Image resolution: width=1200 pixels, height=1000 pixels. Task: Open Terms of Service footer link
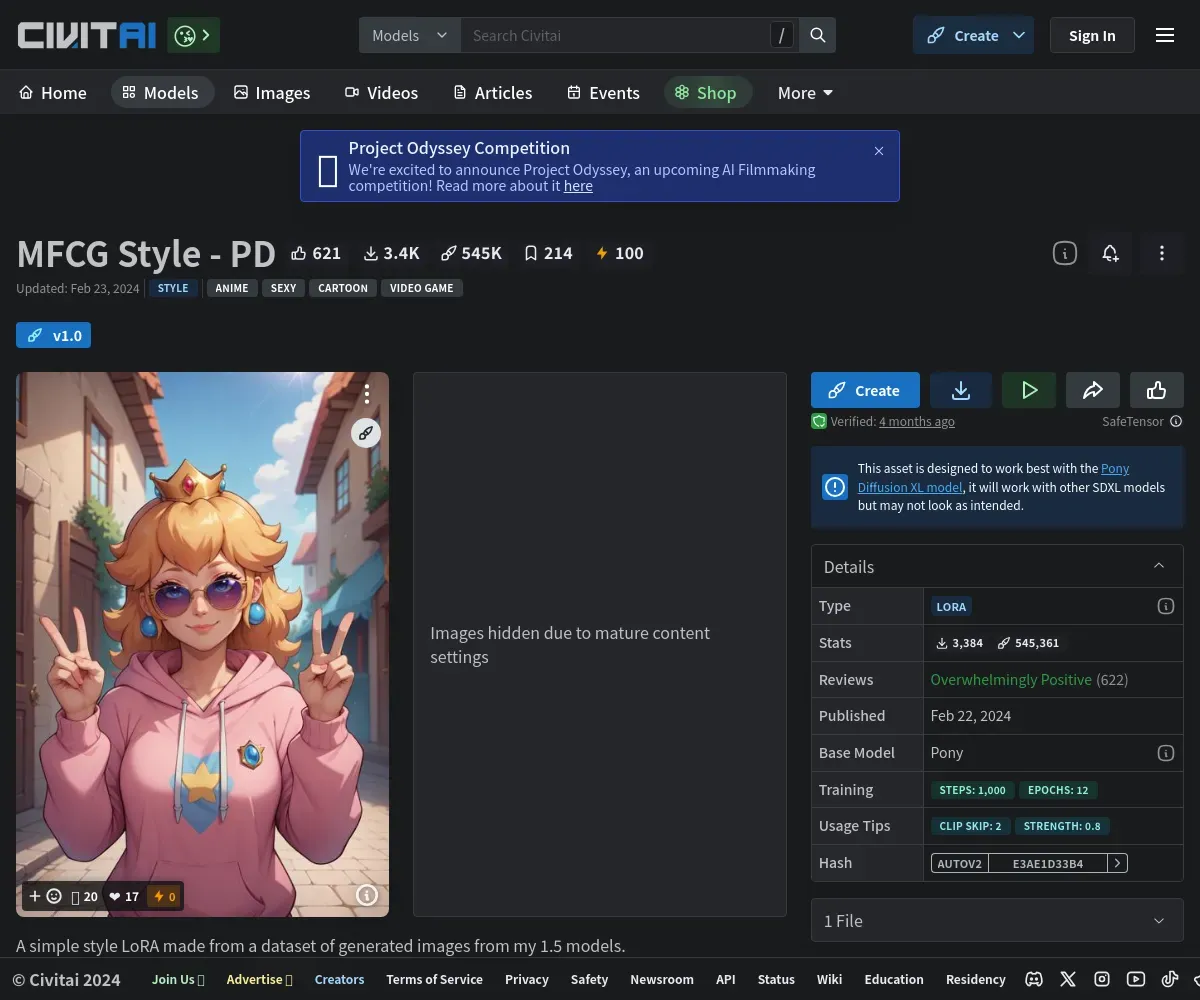coord(434,980)
